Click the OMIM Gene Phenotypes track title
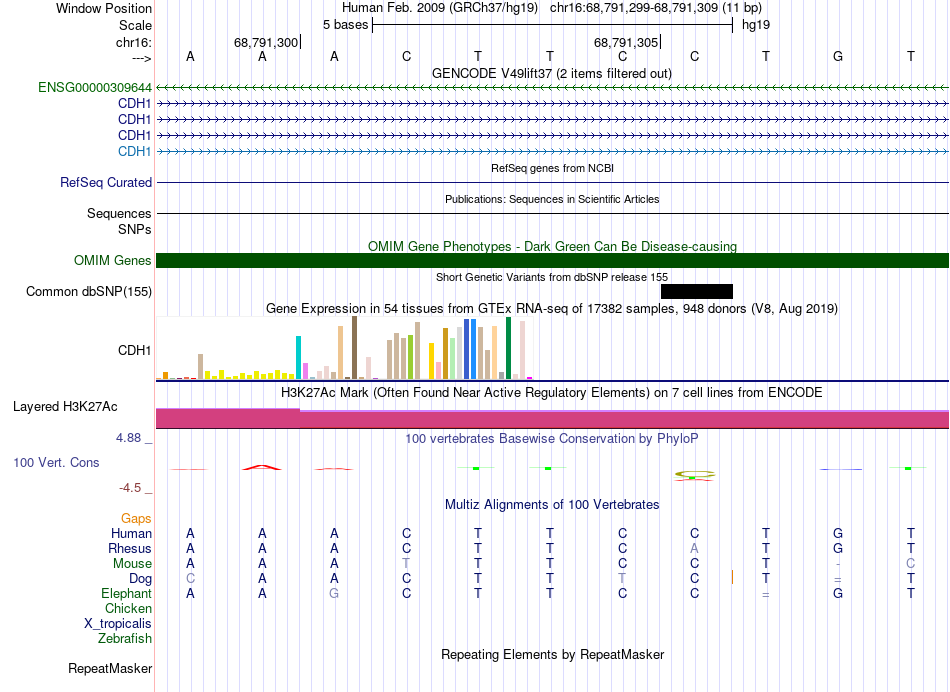Viewport: 950px width, 692px height. point(553,246)
